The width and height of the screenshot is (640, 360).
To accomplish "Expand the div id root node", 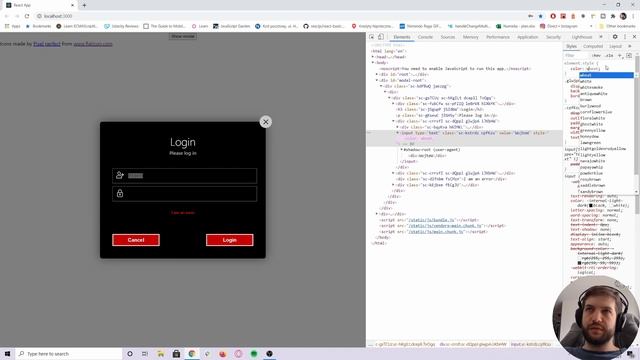I will [x=377, y=75].
